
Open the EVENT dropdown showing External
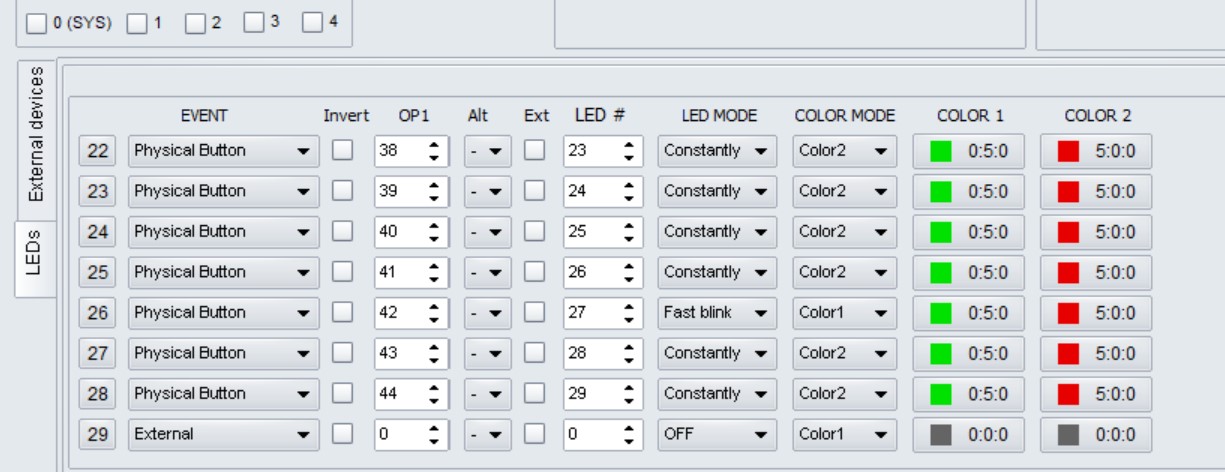coord(223,434)
